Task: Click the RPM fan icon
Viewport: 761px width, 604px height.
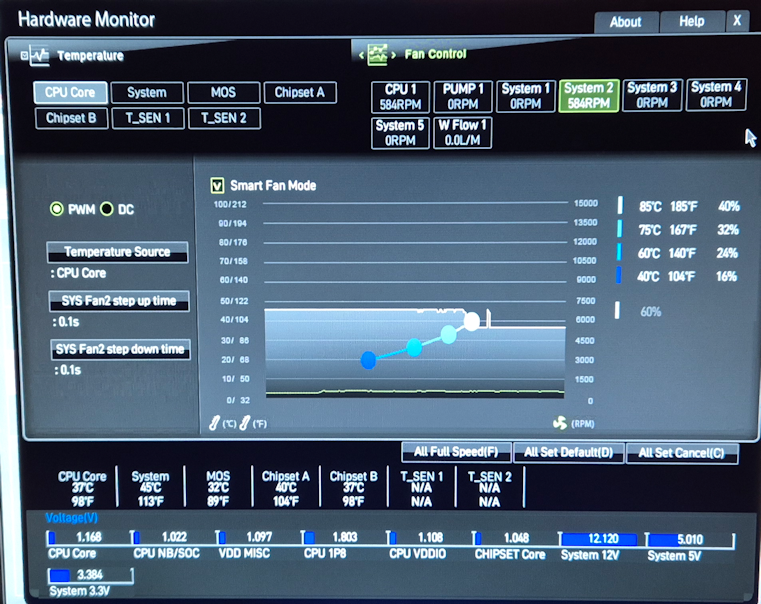Action: pyautogui.click(x=560, y=423)
